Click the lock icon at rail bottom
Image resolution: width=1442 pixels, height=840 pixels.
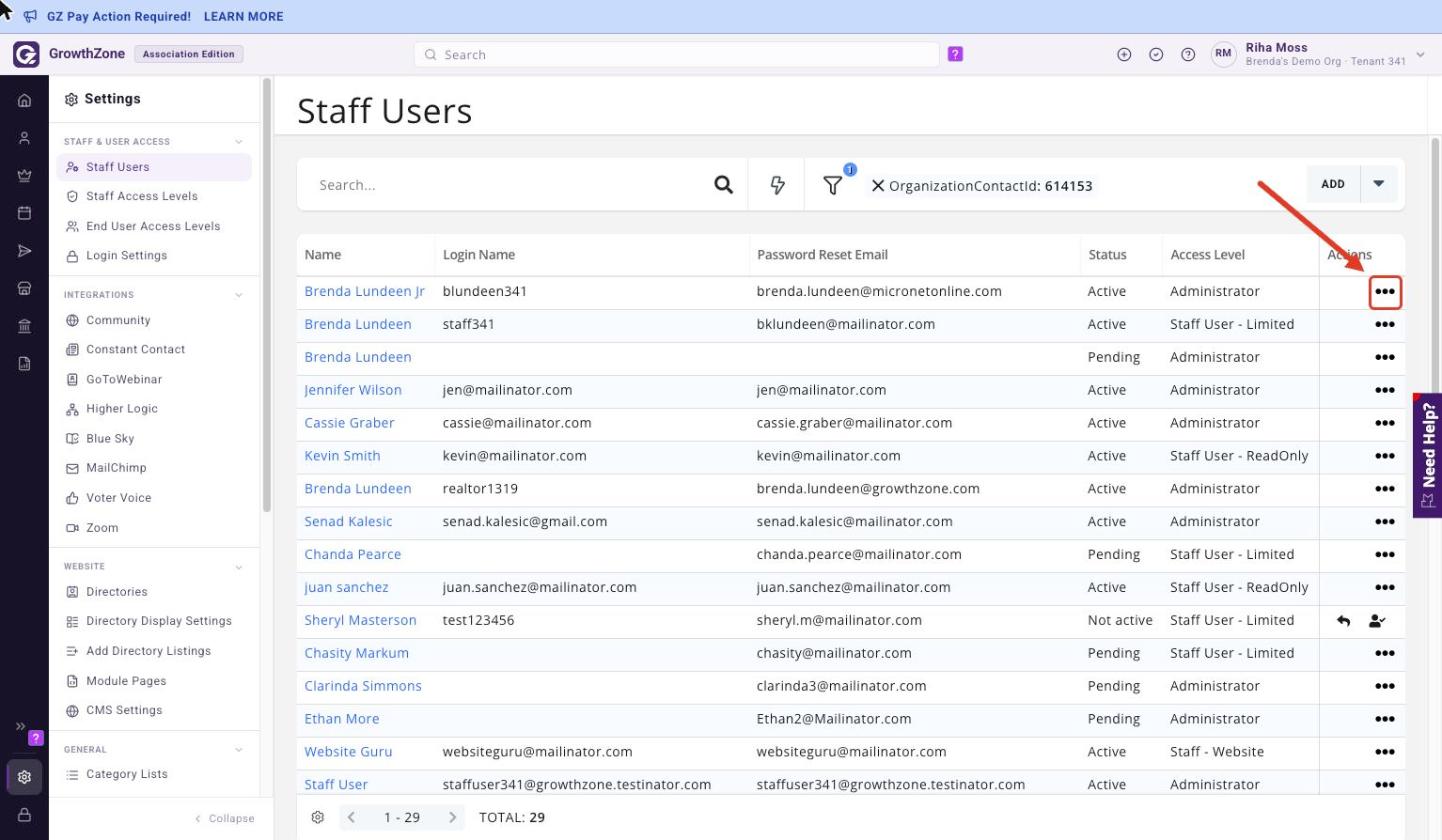coord(25,815)
